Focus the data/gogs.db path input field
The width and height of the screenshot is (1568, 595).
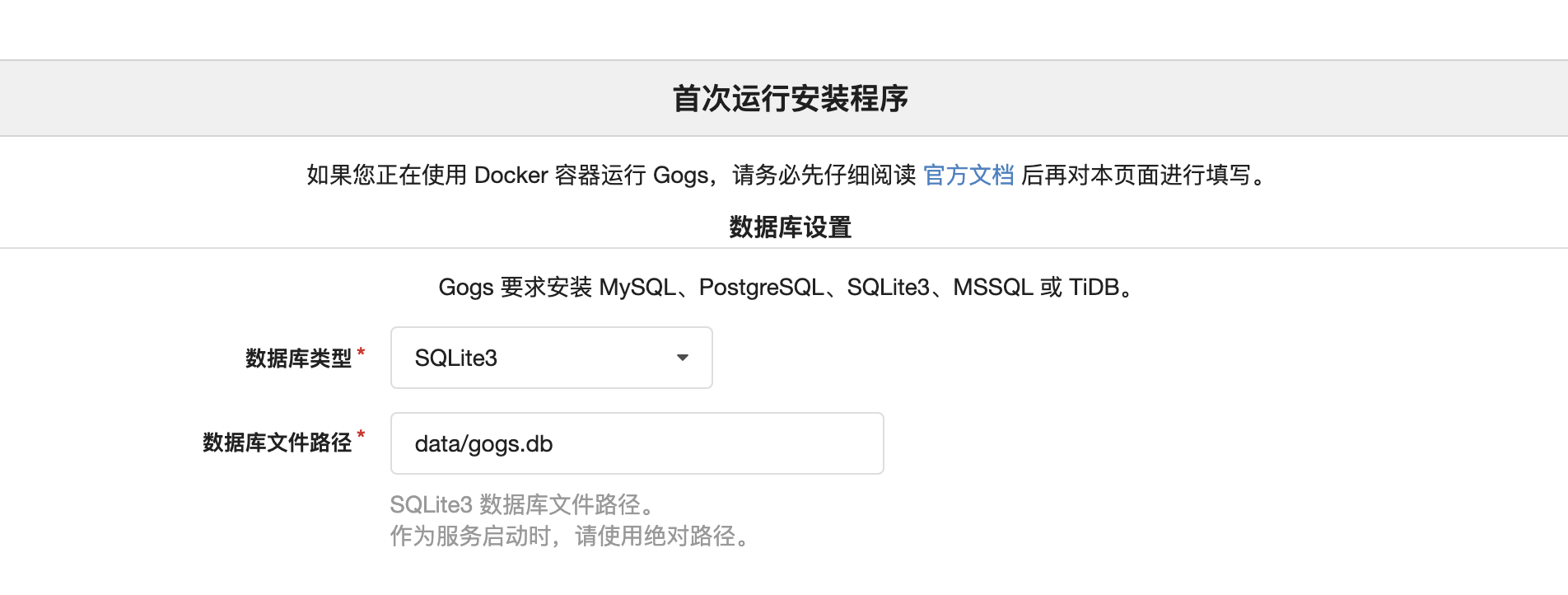637,443
